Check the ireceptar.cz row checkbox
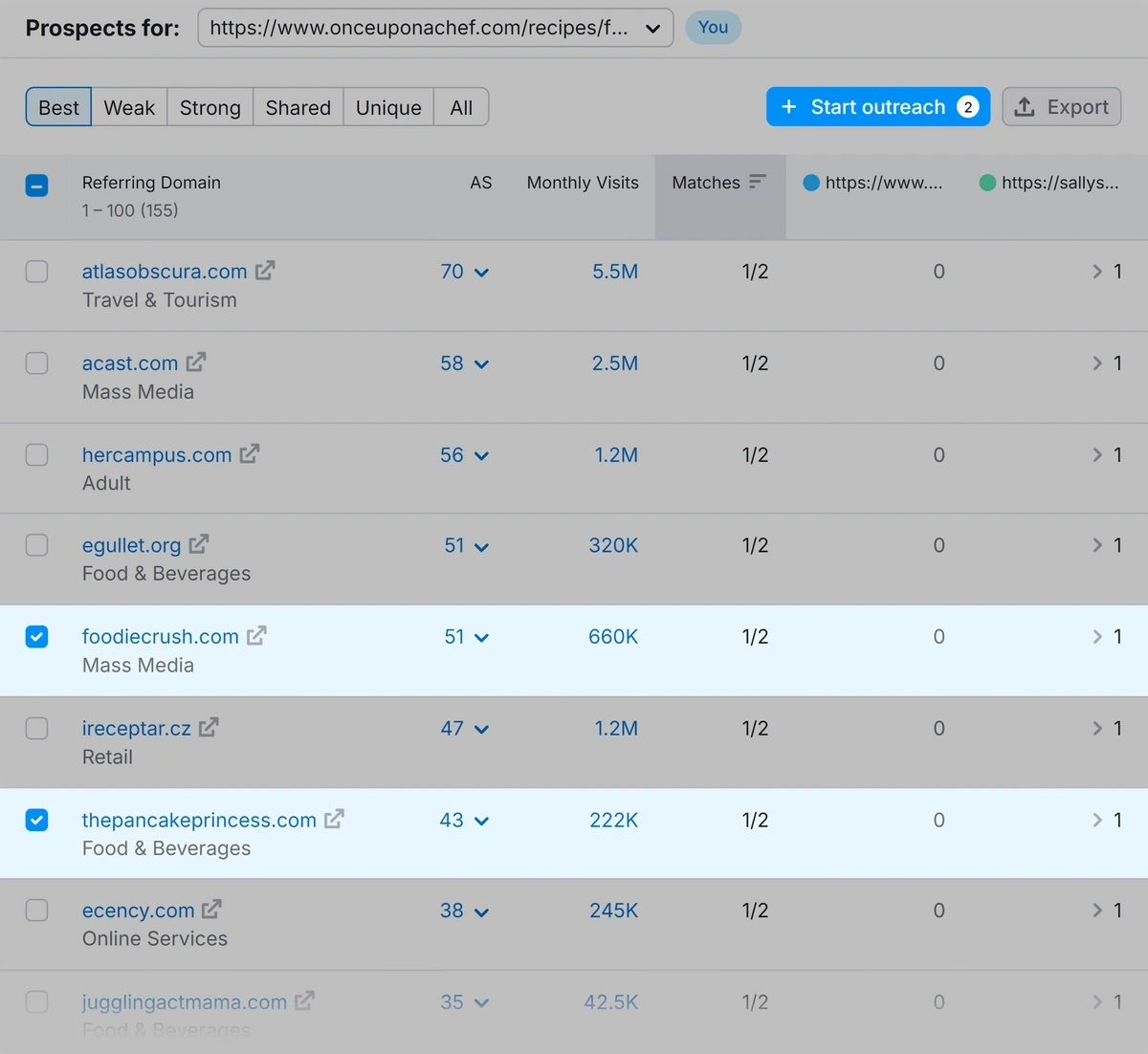The width and height of the screenshot is (1148, 1054). pyautogui.click(x=36, y=729)
